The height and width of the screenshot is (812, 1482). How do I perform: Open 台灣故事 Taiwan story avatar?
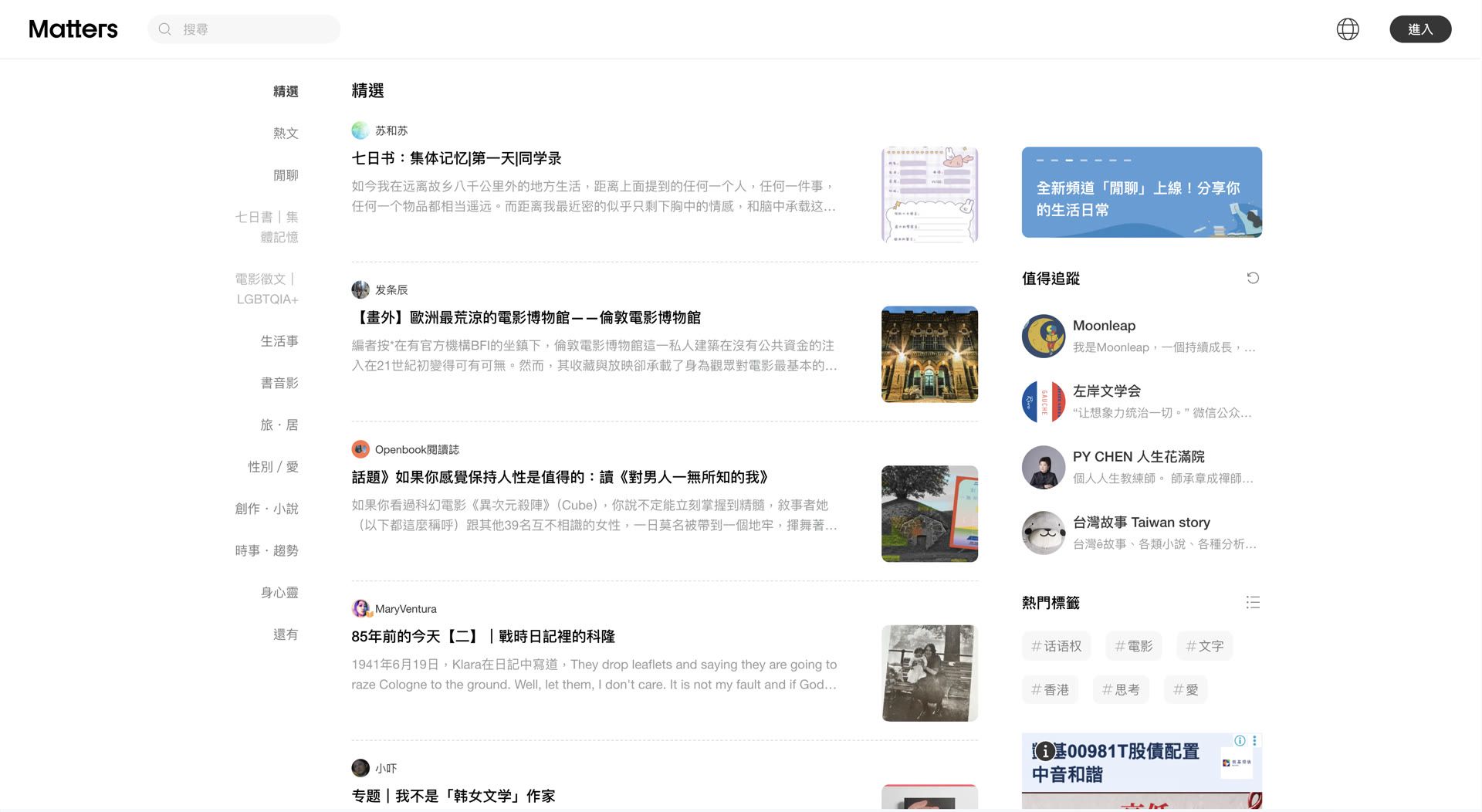click(x=1044, y=533)
